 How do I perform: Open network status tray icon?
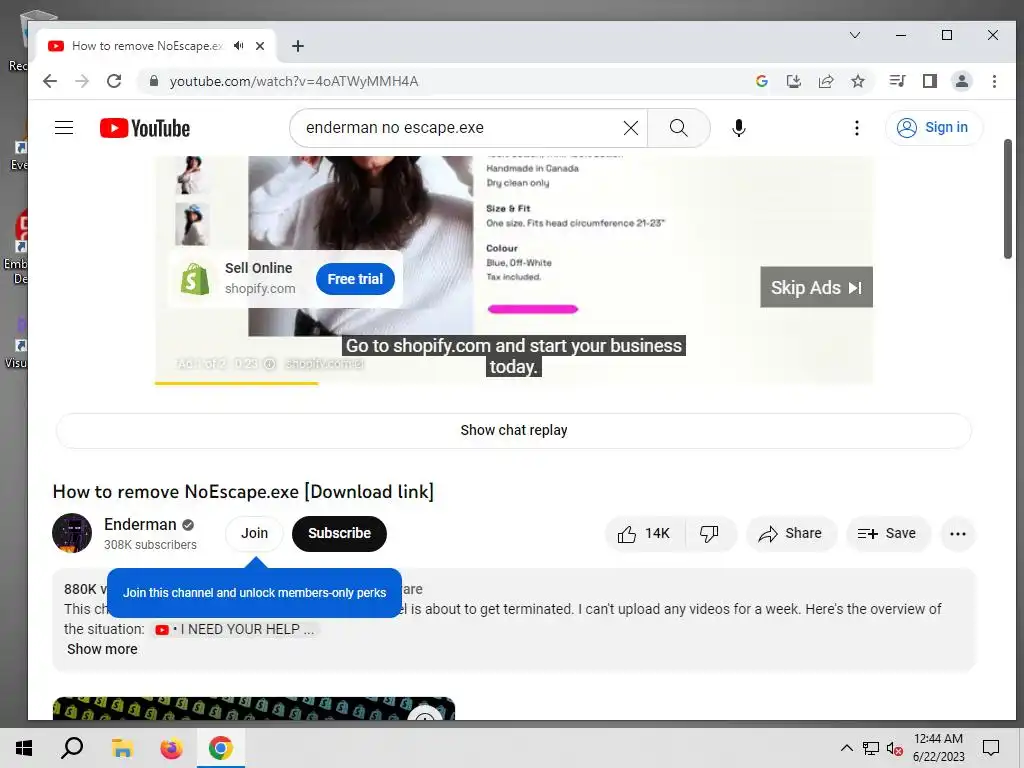871,748
